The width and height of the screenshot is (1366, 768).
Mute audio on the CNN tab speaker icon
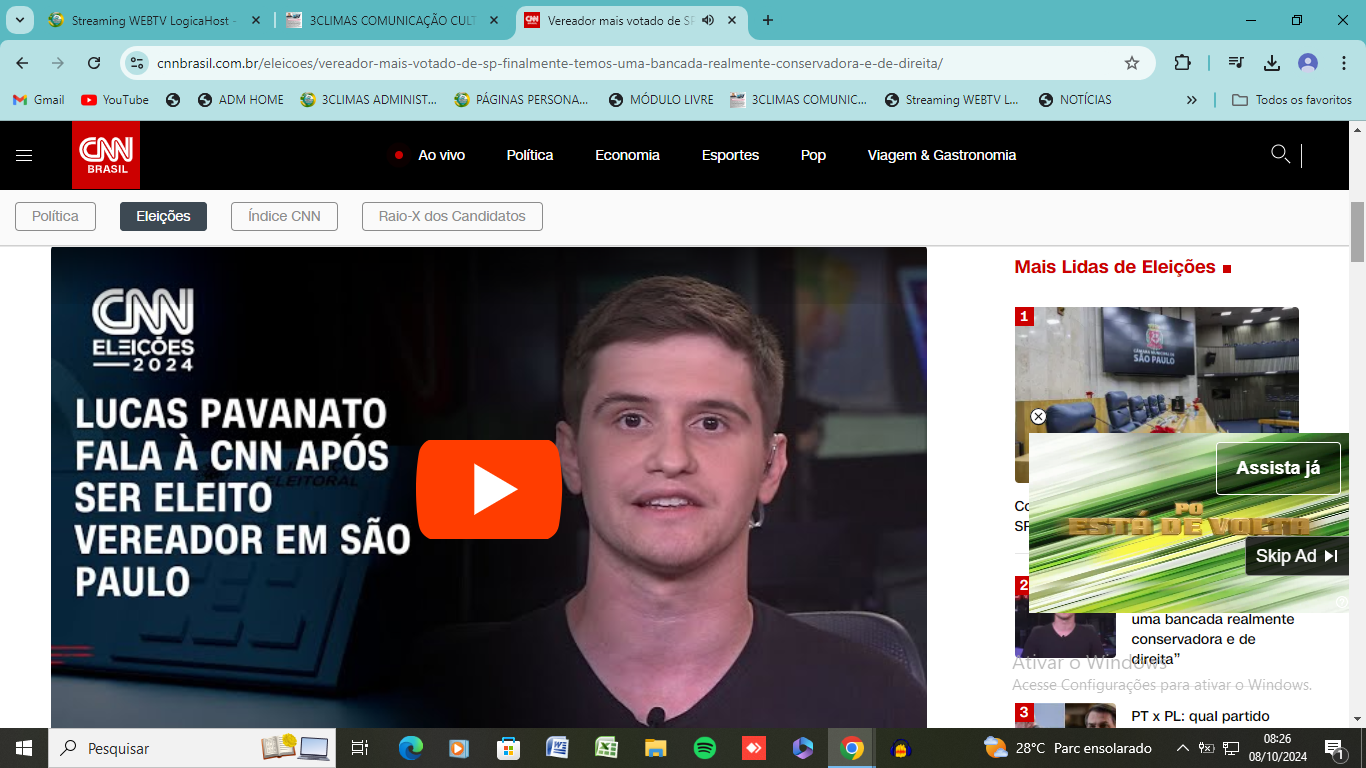(x=708, y=20)
